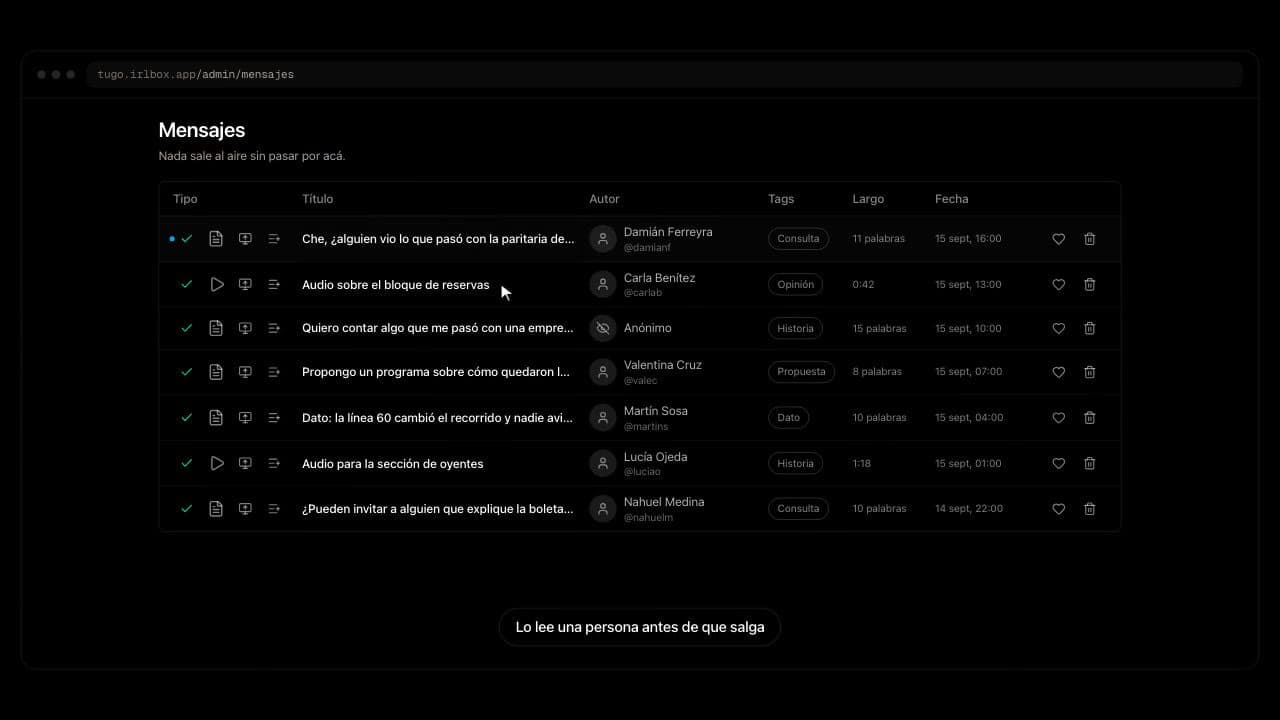Image resolution: width=1280 pixels, height=720 pixels.
Task: Toggle the green check on Damián Ferreyra's row
Action: pos(186,239)
